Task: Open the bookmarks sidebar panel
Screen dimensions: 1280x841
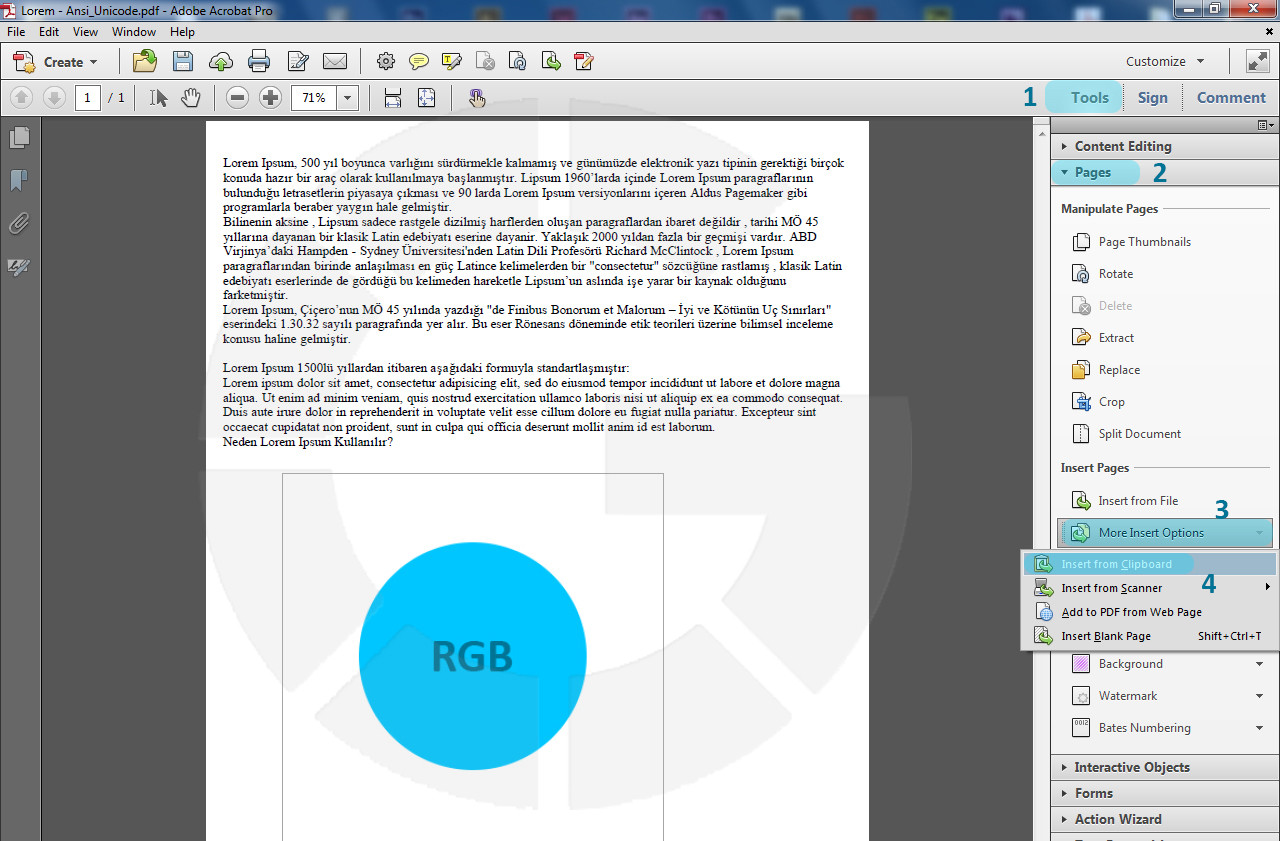Action: click(x=19, y=180)
